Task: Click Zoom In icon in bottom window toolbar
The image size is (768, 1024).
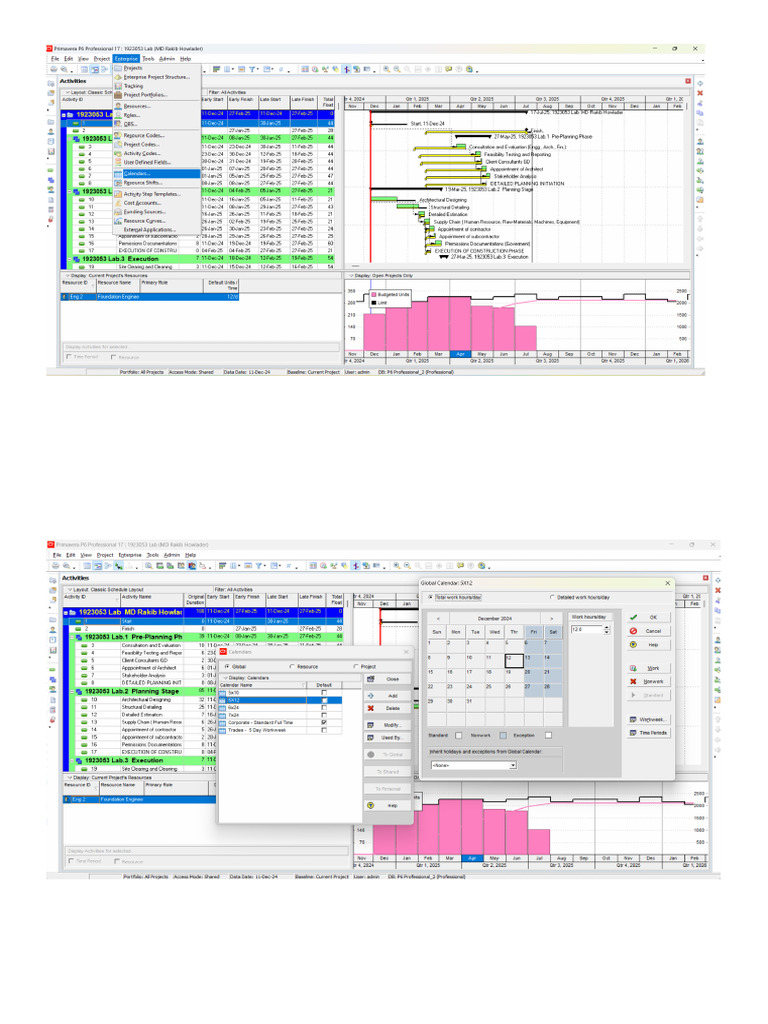Action: 396,566
